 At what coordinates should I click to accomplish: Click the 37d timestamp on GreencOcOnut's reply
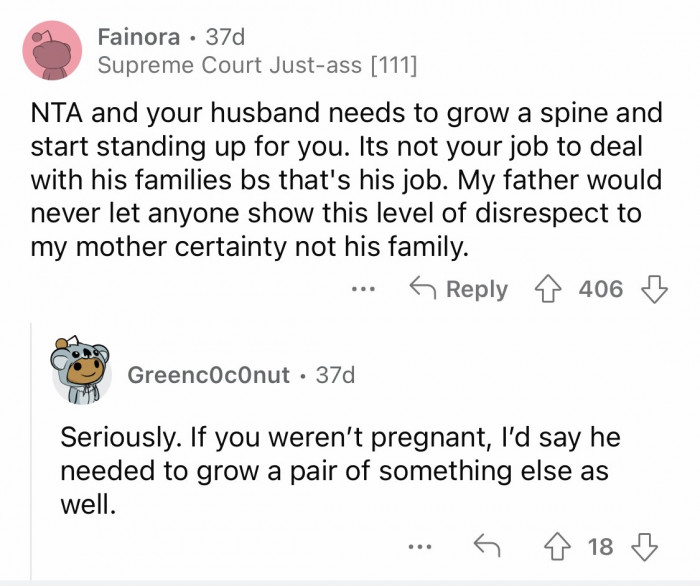[x=334, y=375]
